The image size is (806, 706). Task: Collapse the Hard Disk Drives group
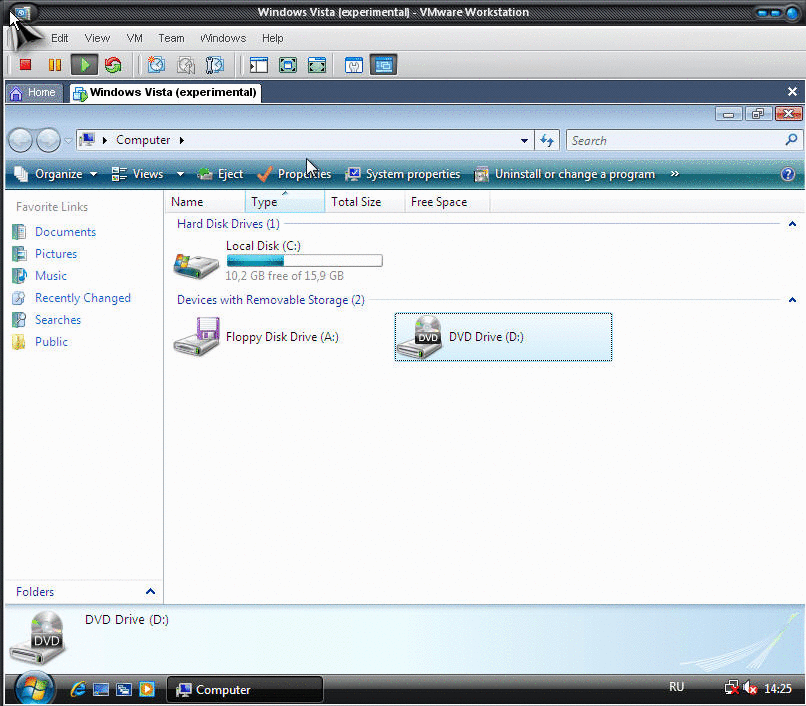[792, 224]
